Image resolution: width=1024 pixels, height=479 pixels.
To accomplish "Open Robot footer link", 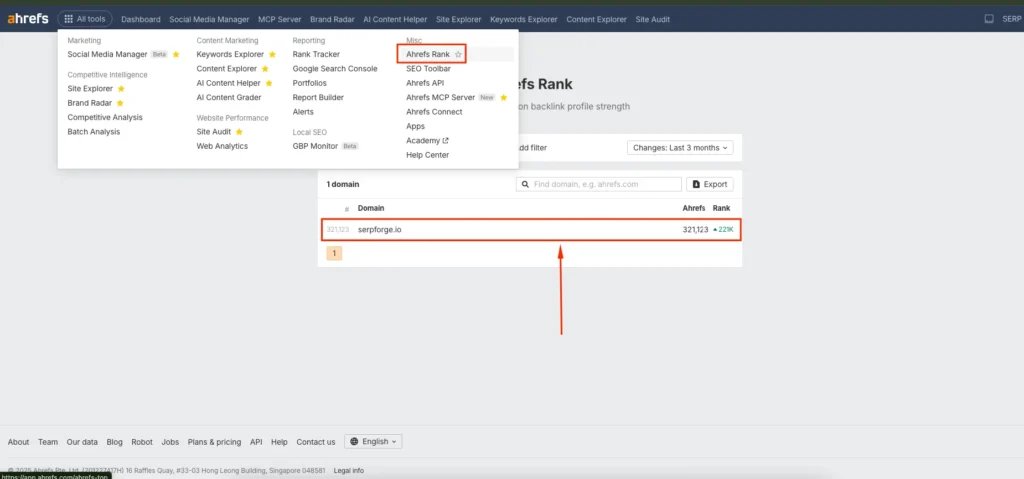I will coord(142,442).
